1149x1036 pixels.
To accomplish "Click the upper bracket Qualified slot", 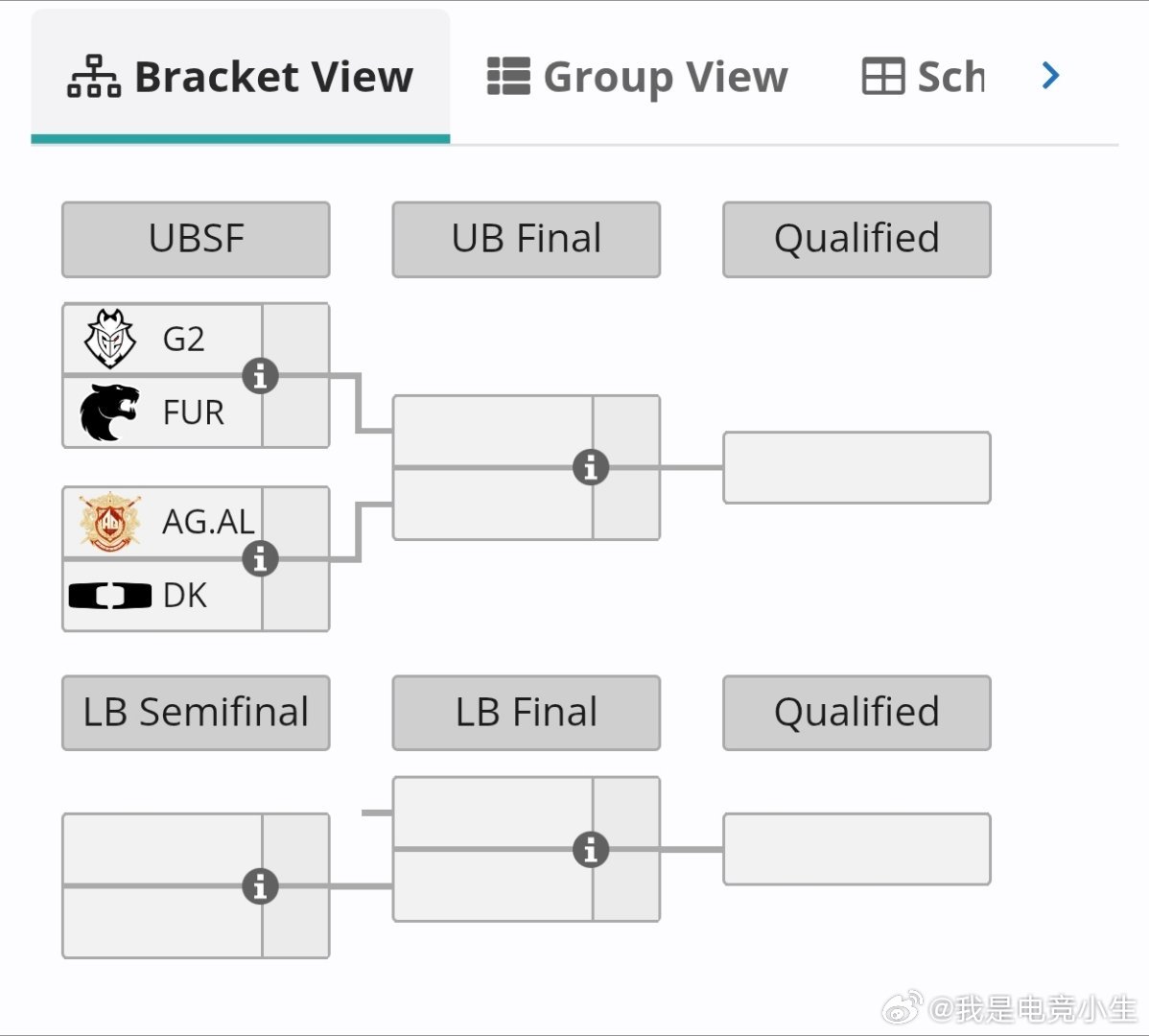I will (856, 467).
